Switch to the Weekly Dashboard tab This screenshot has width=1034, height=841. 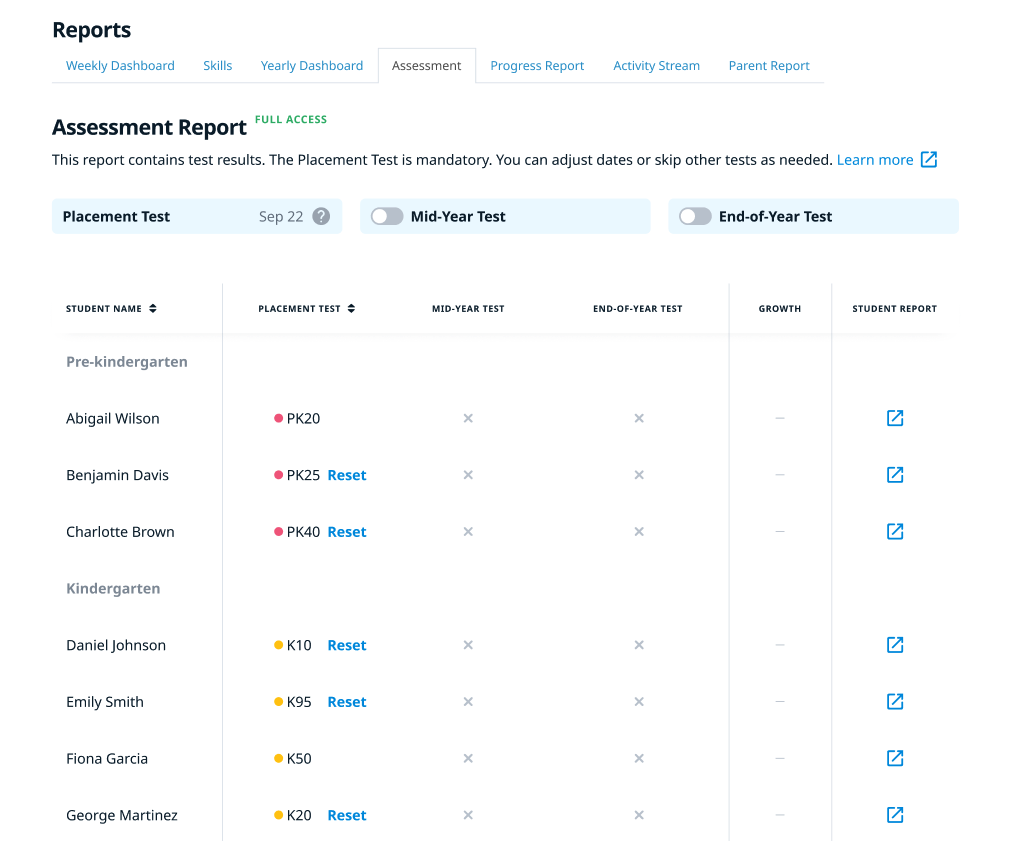(120, 66)
